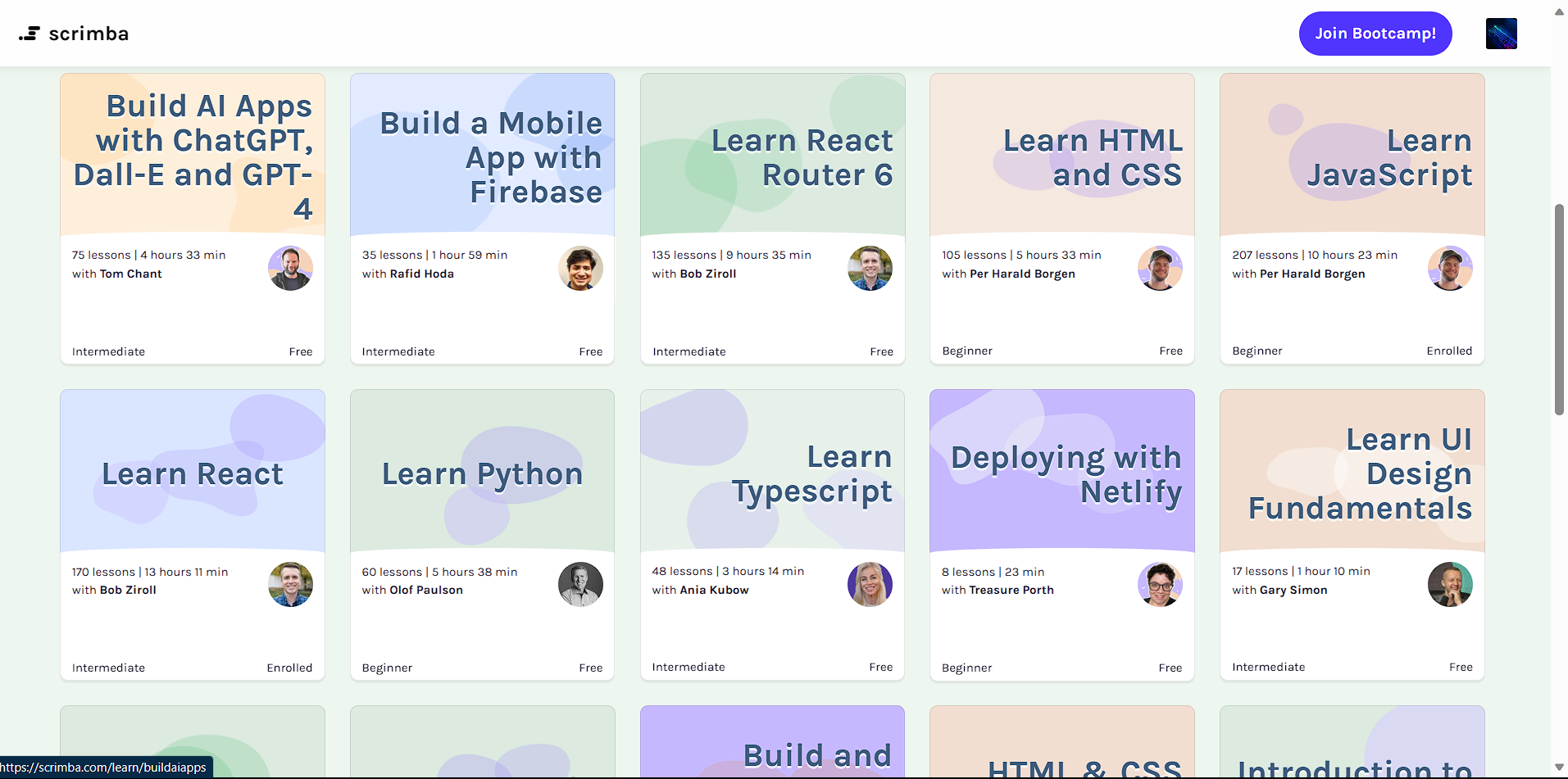The height and width of the screenshot is (779, 1568).
Task: Click '60 lessons | 5 hours 38 min' text
Action: [x=439, y=572]
